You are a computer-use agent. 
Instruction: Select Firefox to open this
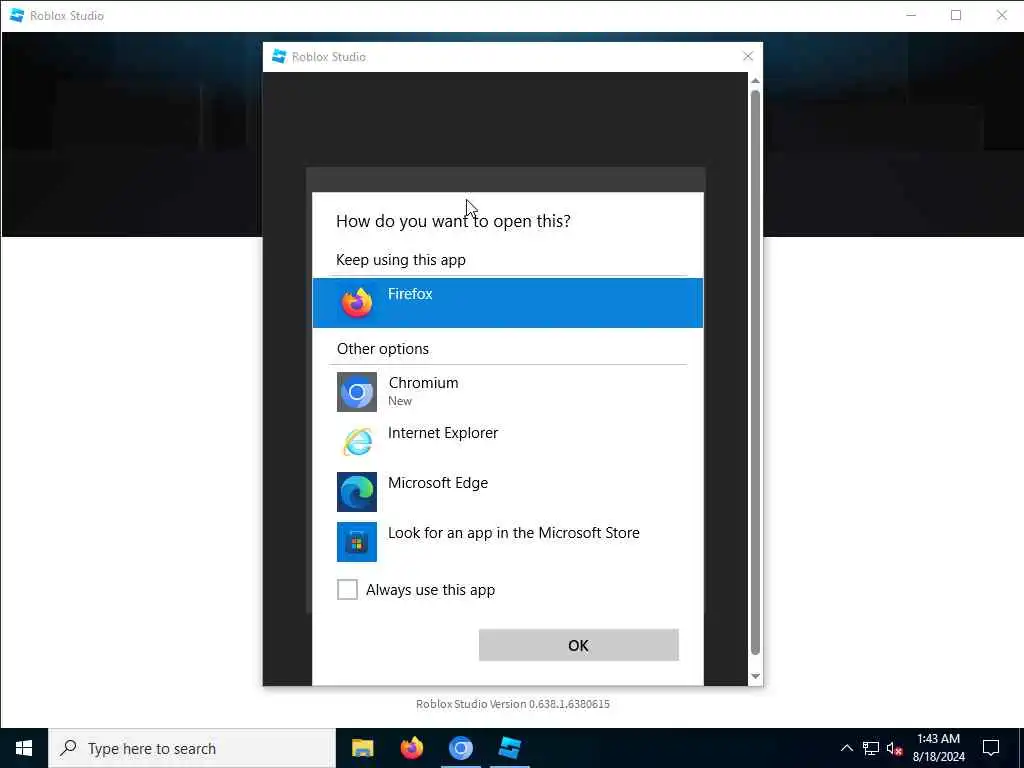[507, 303]
